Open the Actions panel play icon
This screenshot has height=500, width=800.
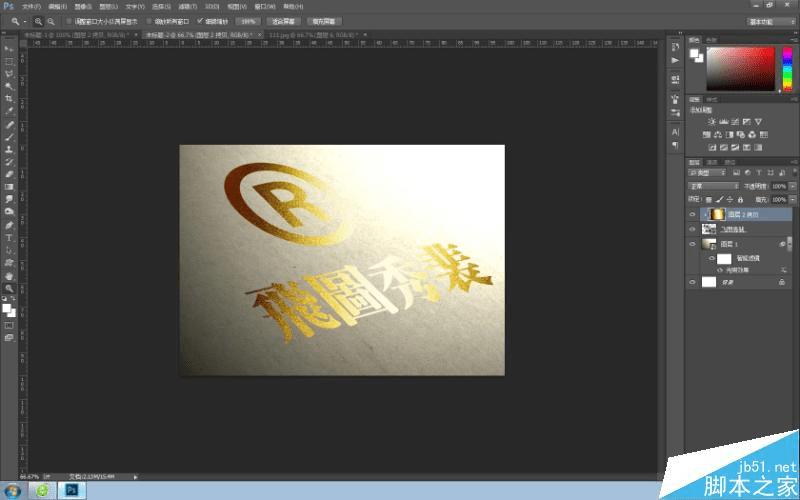(x=676, y=60)
